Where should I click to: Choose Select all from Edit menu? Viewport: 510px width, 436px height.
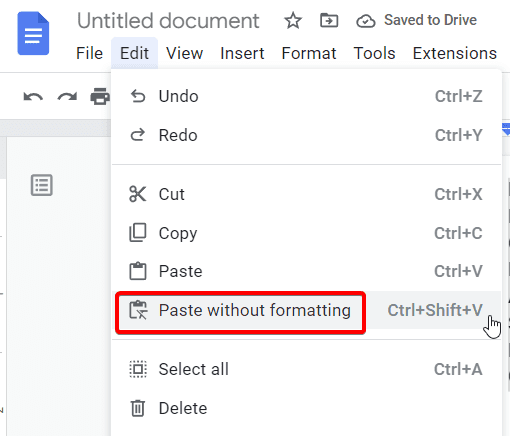(307, 369)
